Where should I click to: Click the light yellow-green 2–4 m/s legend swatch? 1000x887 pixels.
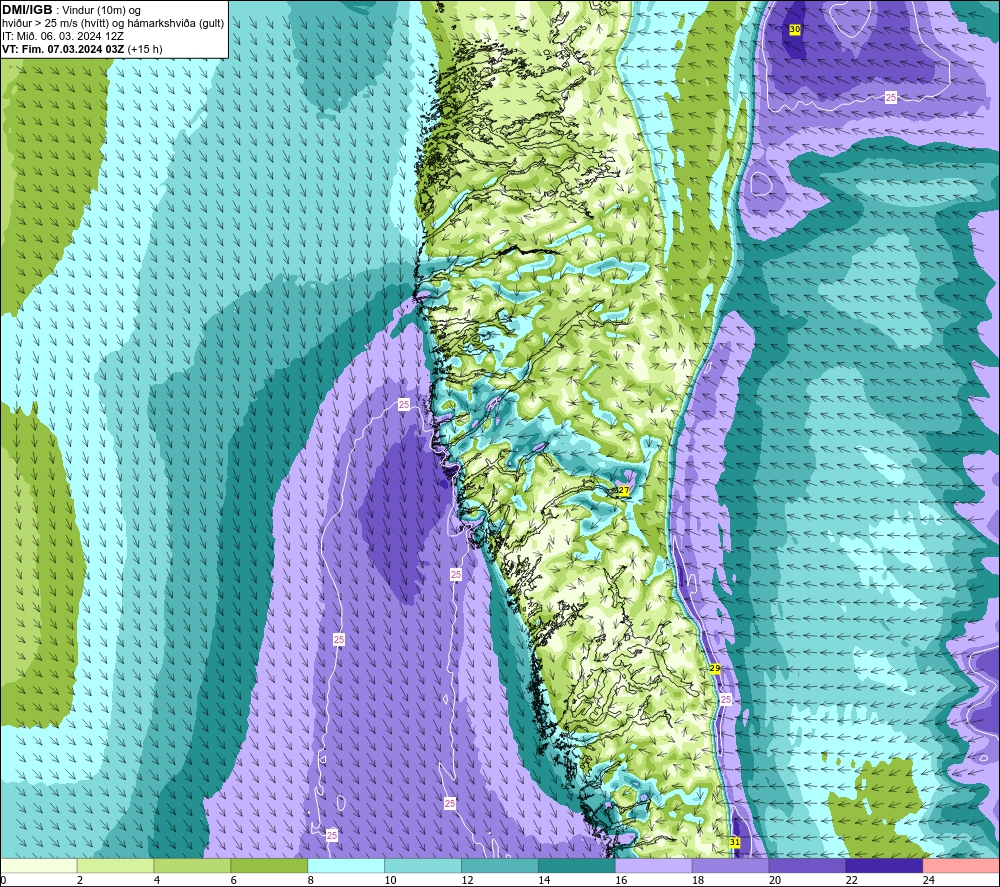[115, 865]
